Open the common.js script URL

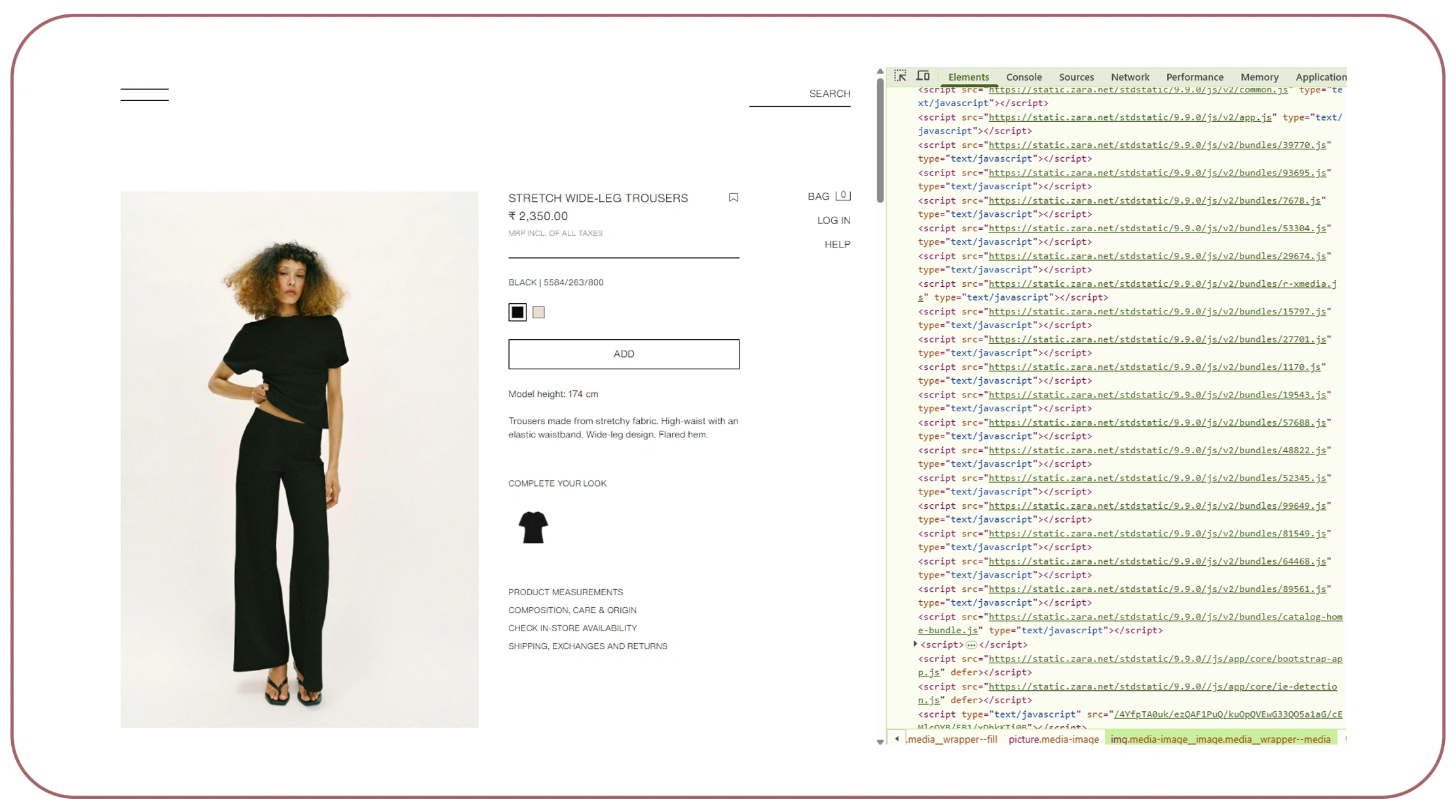[1138, 90]
